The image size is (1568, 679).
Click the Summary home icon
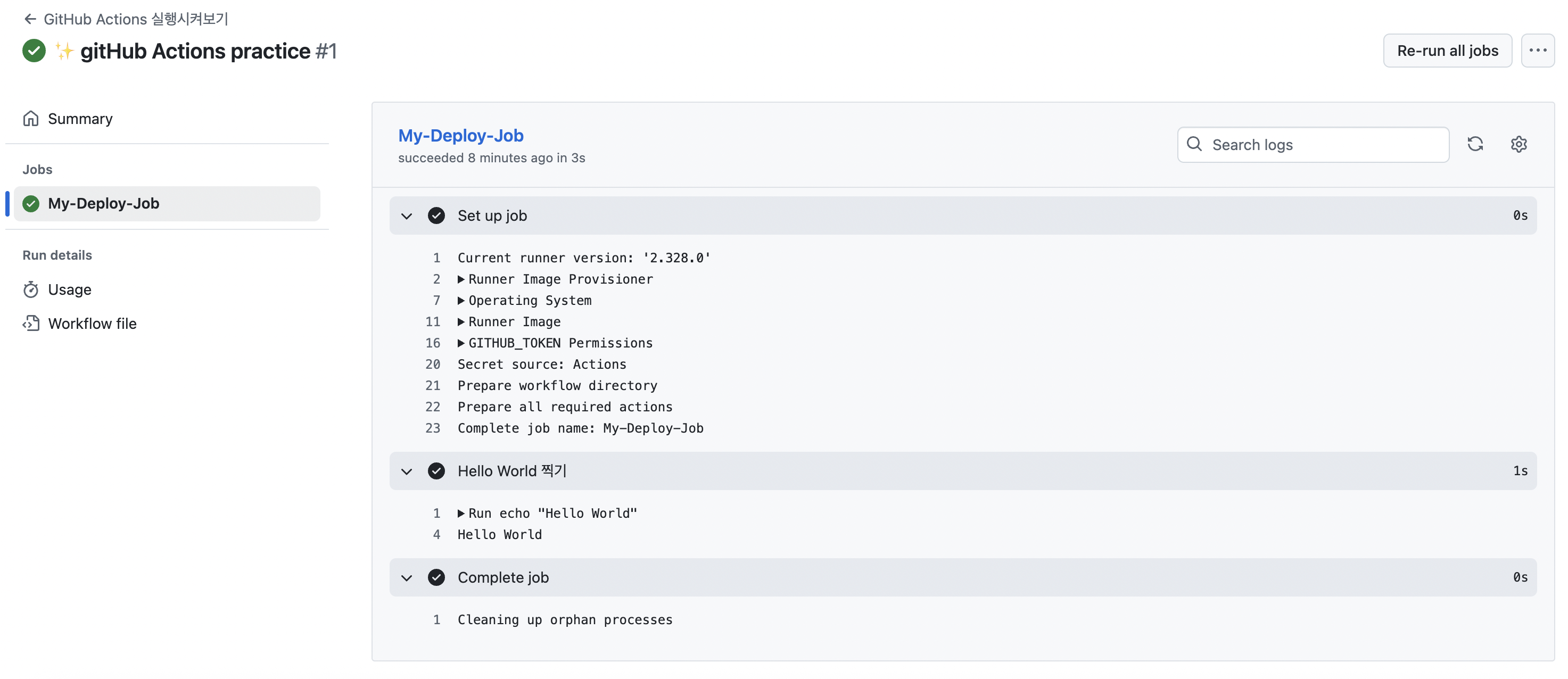(x=30, y=118)
